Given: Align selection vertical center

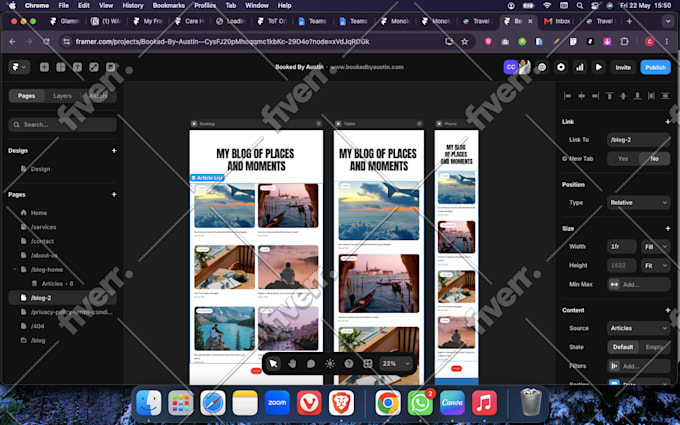Looking at the screenshot, I should coord(623,96).
